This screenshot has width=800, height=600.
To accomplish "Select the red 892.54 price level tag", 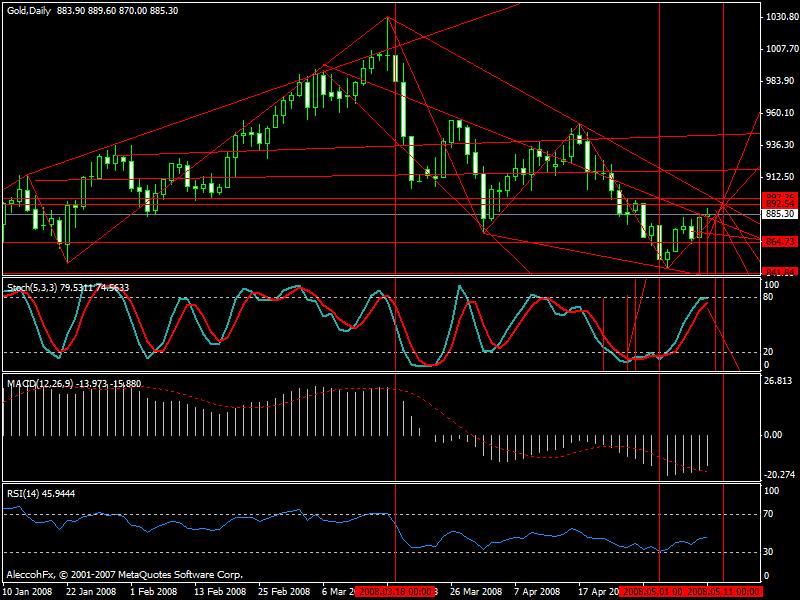I will pos(778,204).
